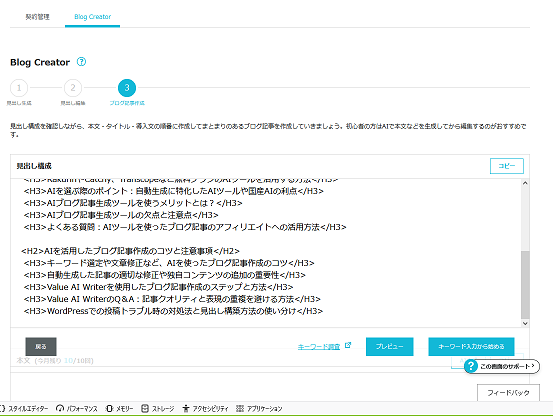
Task: Click the question-mark icon on the support bubble
Action: click(x=471, y=366)
